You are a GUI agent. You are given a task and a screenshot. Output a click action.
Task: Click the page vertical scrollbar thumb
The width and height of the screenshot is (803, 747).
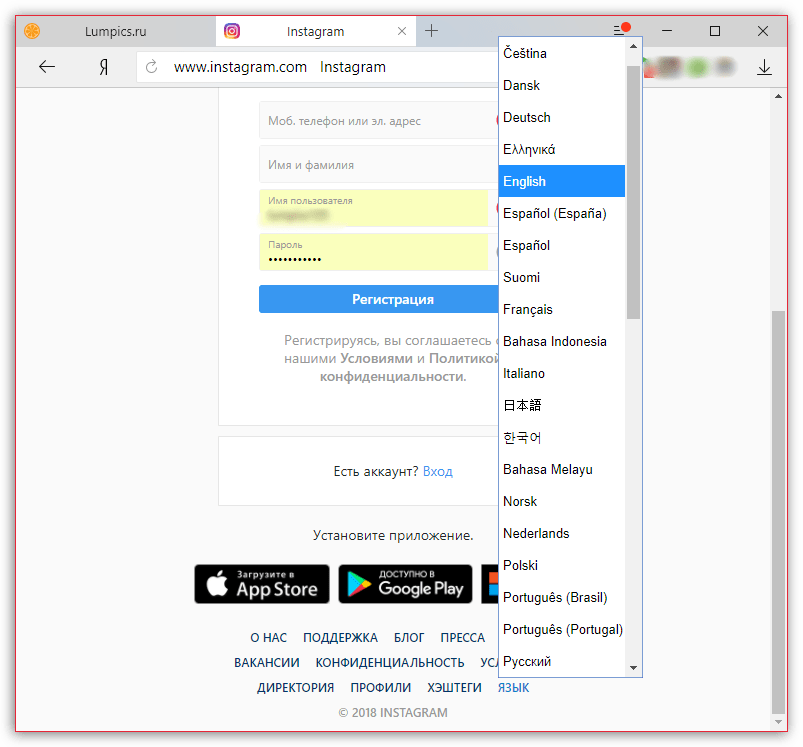click(778, 511)
